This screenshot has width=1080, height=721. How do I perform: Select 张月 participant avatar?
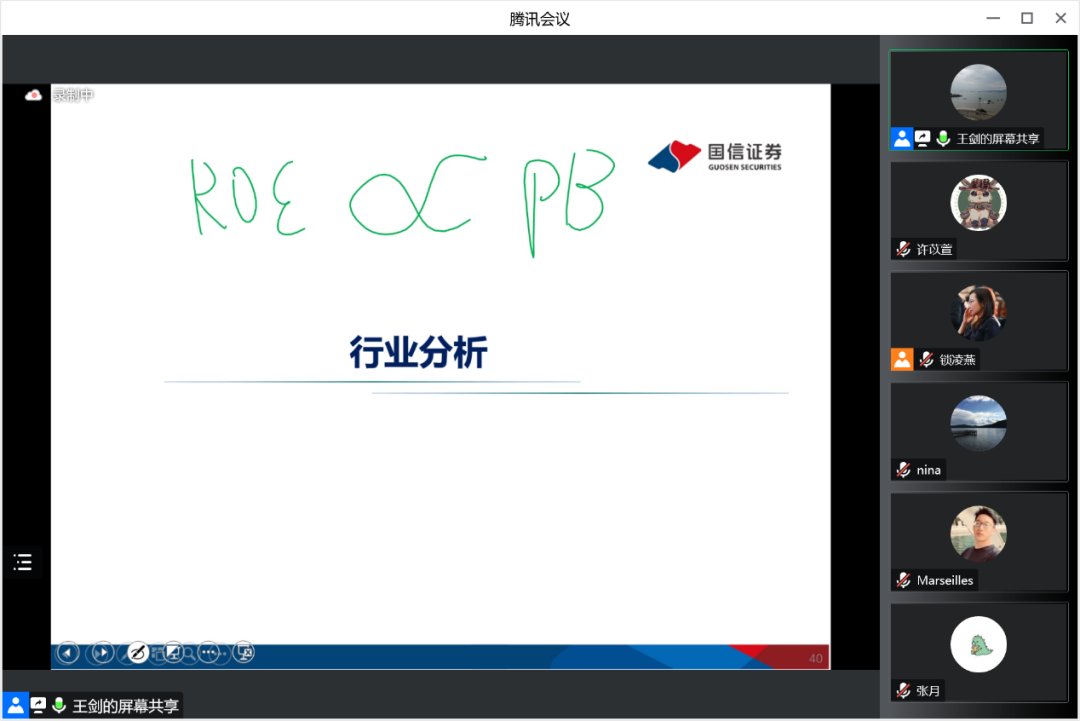pyautogui.click(x=978, y=645)
